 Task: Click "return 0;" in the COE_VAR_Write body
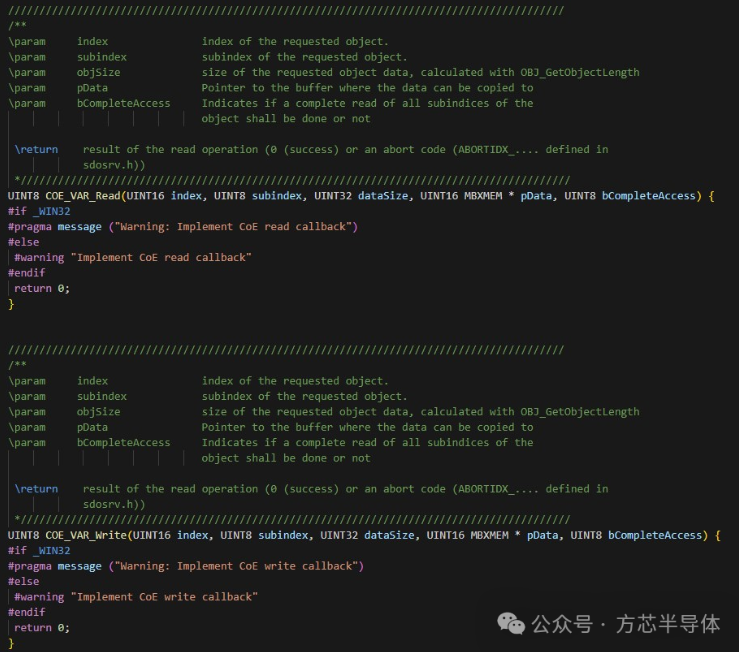(x=42, y=627)
